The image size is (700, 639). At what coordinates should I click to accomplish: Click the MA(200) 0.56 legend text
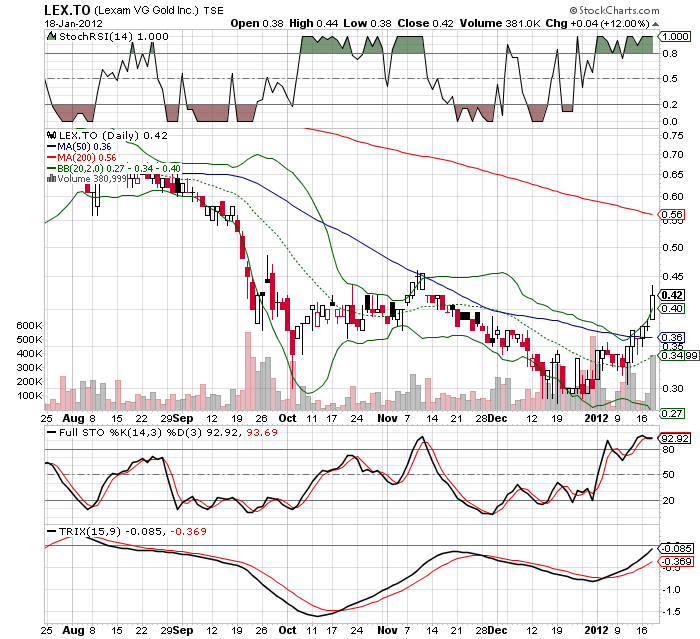pyautogui.click(x=87, y=158)
